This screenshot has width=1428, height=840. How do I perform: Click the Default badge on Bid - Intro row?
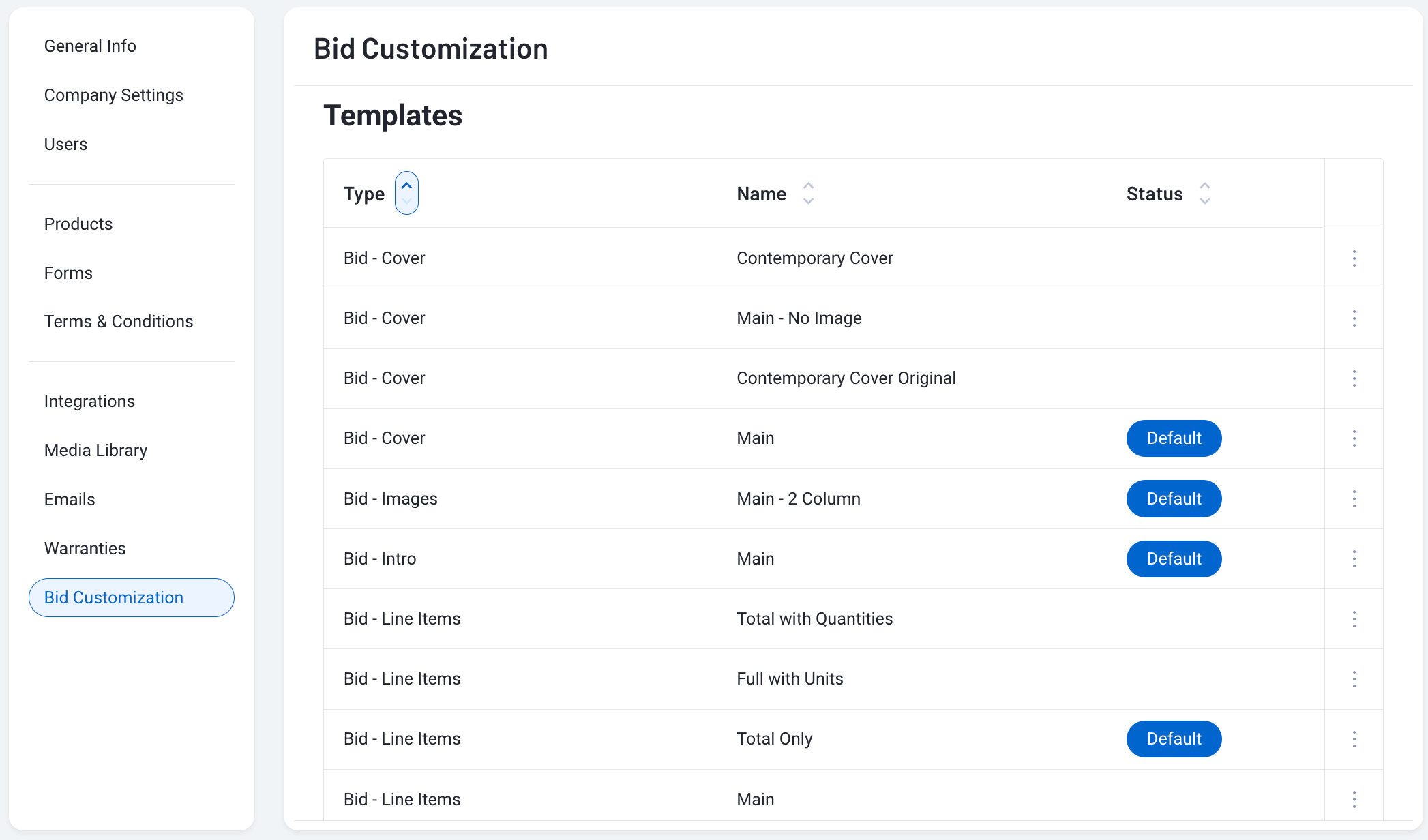pyautogui.click(x=1174, y=558)
